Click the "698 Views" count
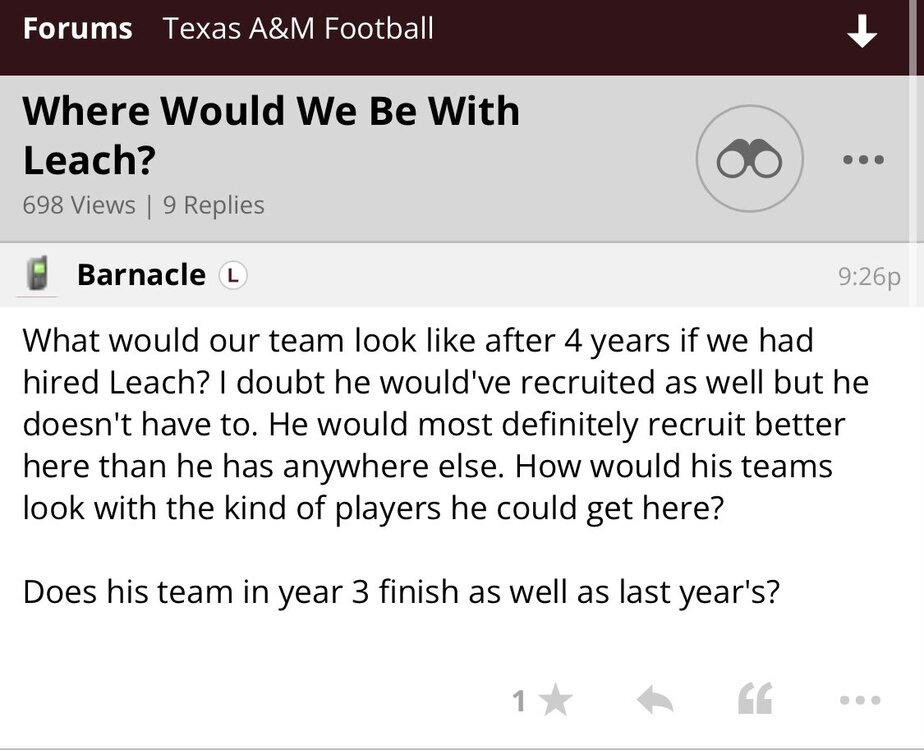 tap(78, 205)
